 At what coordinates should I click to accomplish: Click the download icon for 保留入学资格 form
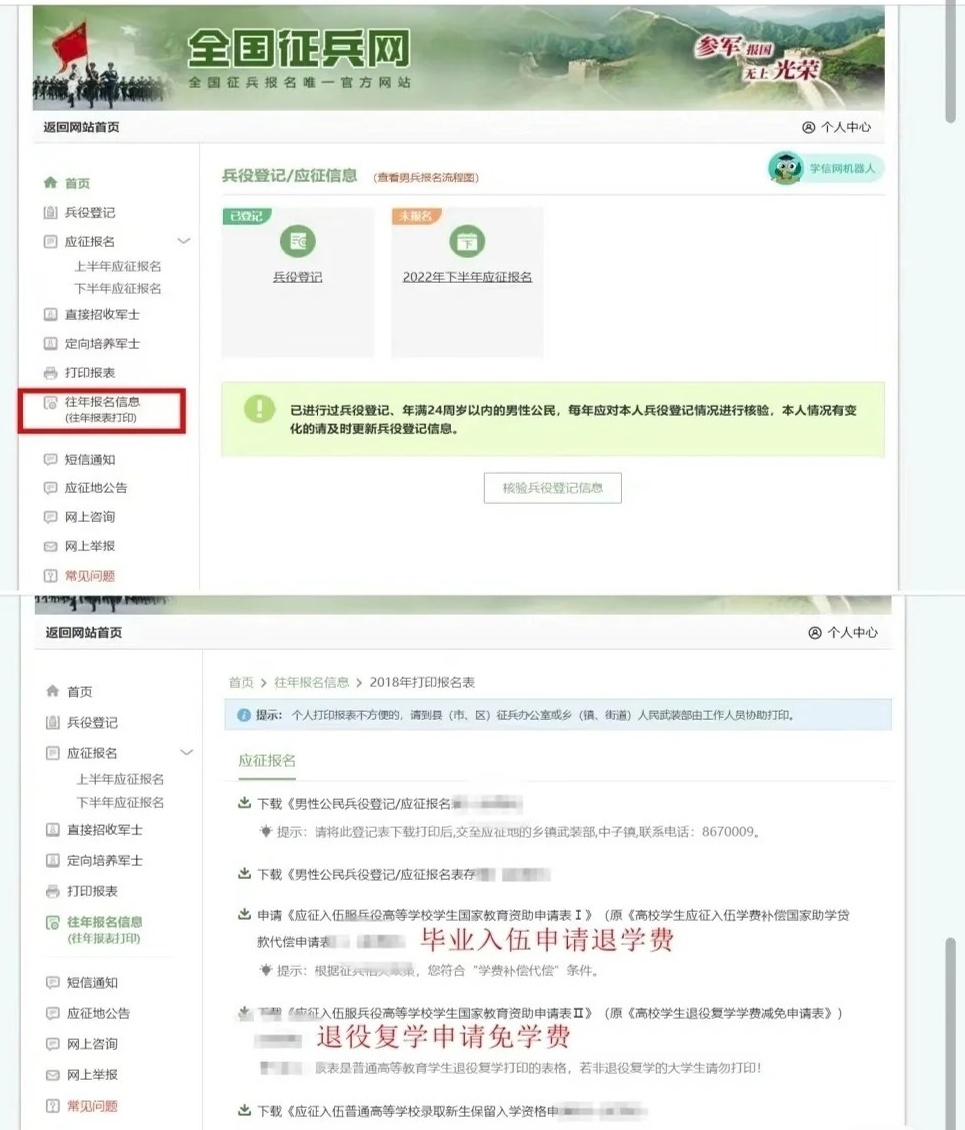click(244, 1111)
